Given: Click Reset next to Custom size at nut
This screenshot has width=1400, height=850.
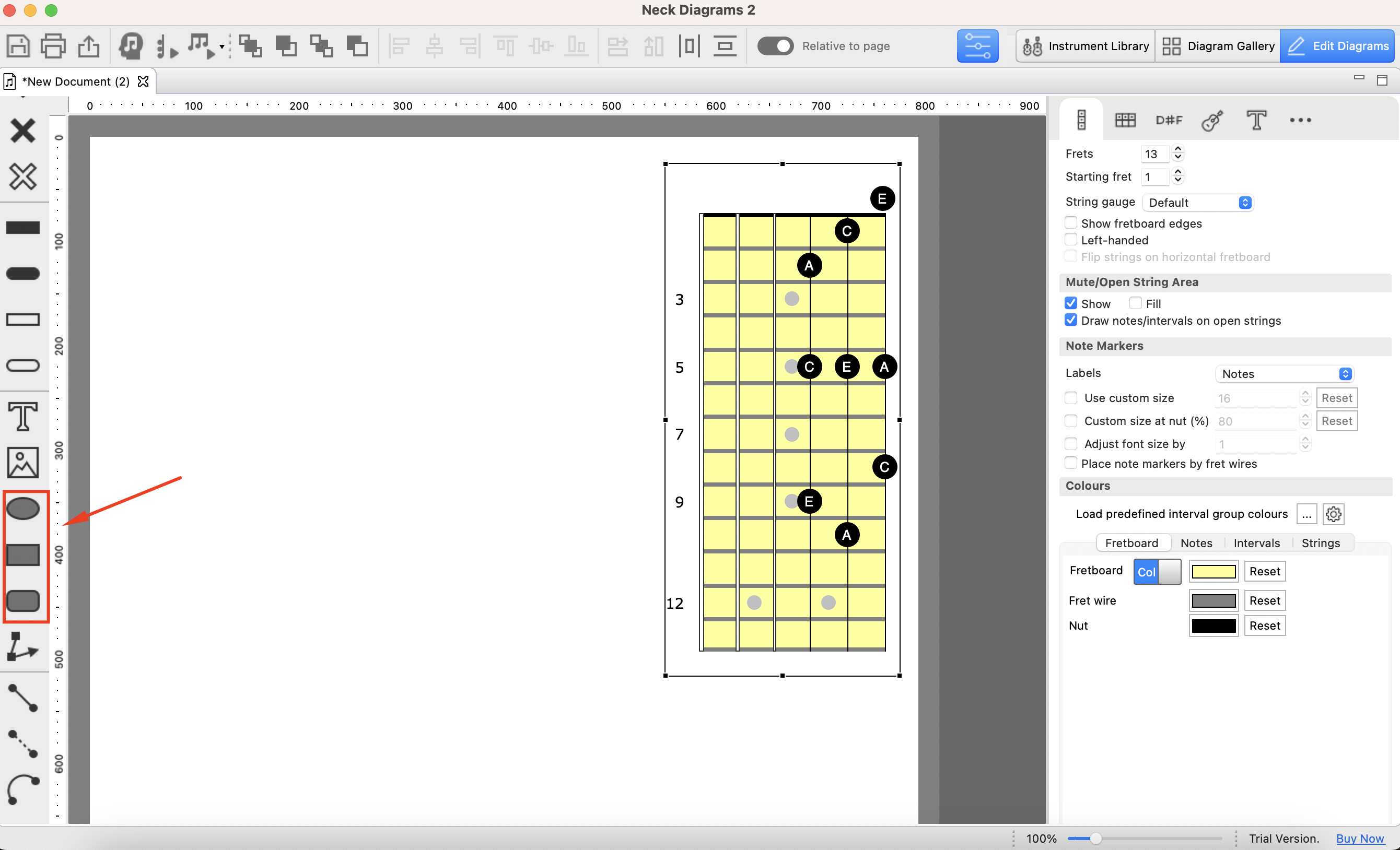Looking at the screenshot, I should pyautogui.click(x=1336, y=421).
